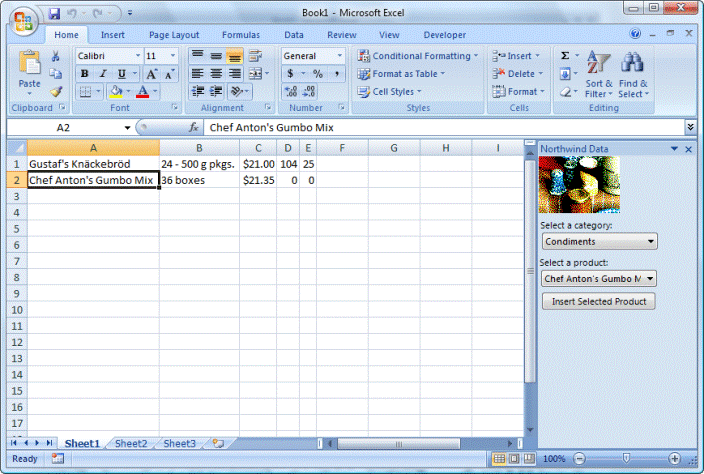
Task: Align text to middle
Action: [216, 56]
